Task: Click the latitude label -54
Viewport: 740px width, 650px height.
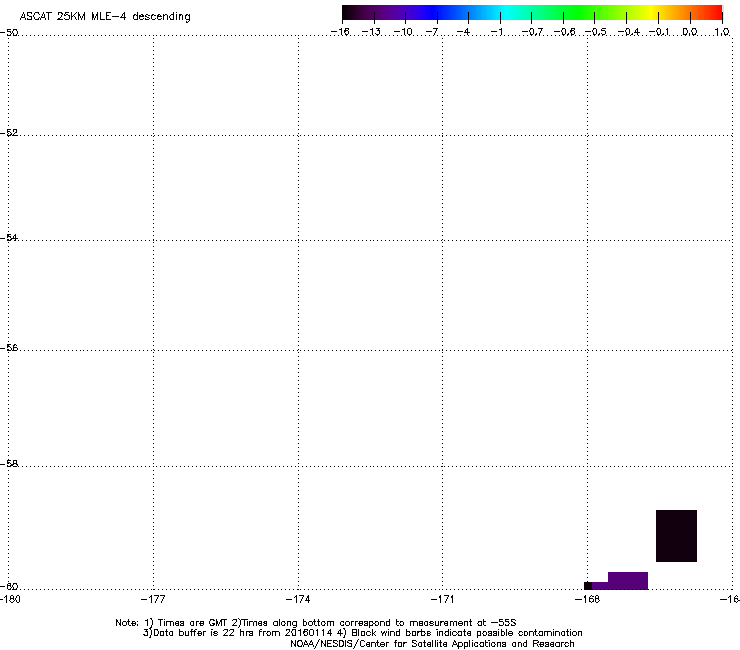Action: (9, 238)
